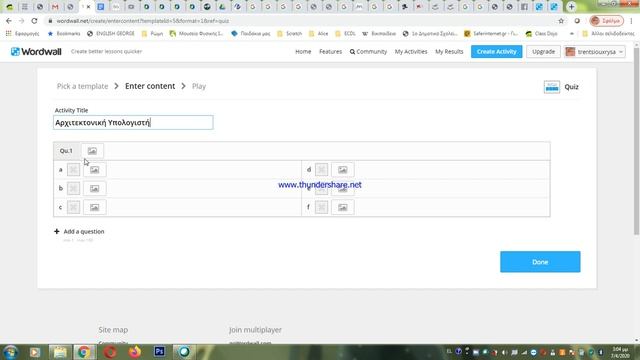Switch to the Gmail tab

pyautogui.click(x=55, y=7)
